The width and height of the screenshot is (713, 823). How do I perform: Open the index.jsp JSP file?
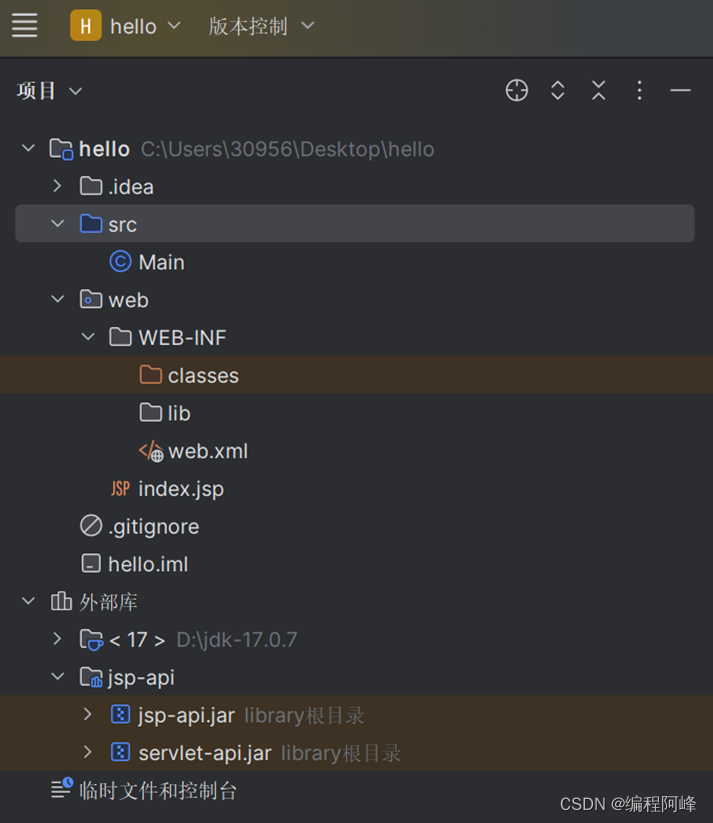tap(180, 488)
